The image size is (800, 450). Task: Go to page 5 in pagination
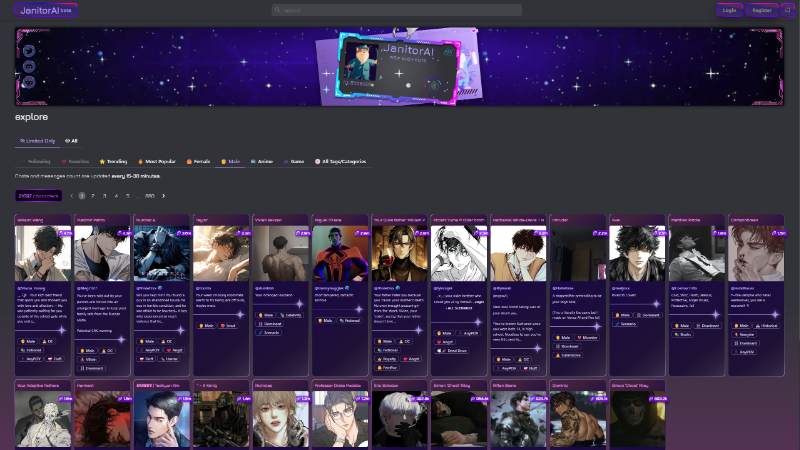click(x=128, y=196)
